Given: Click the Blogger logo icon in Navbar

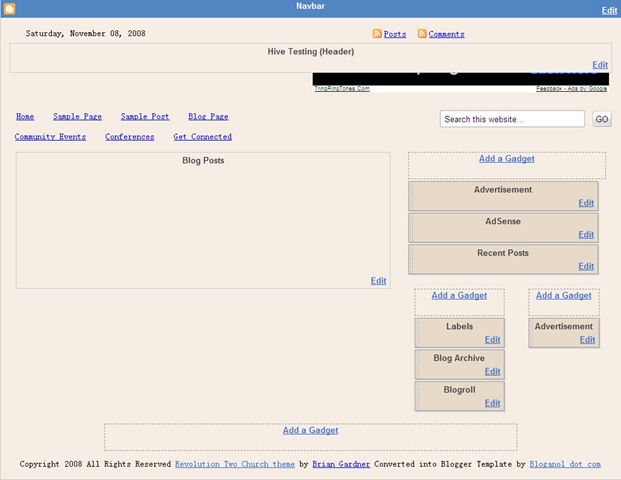Looking at the screenshot, I should [x=10, y=9].
